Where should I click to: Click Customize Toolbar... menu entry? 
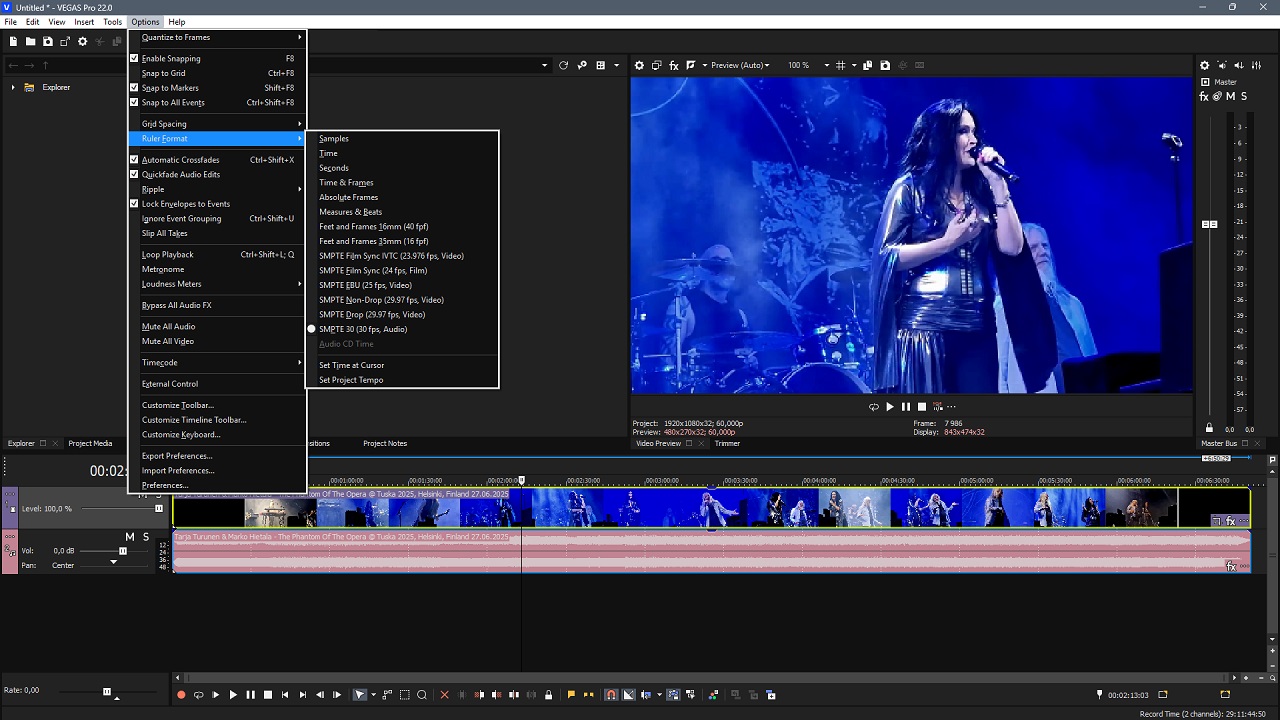pos(178,405)
